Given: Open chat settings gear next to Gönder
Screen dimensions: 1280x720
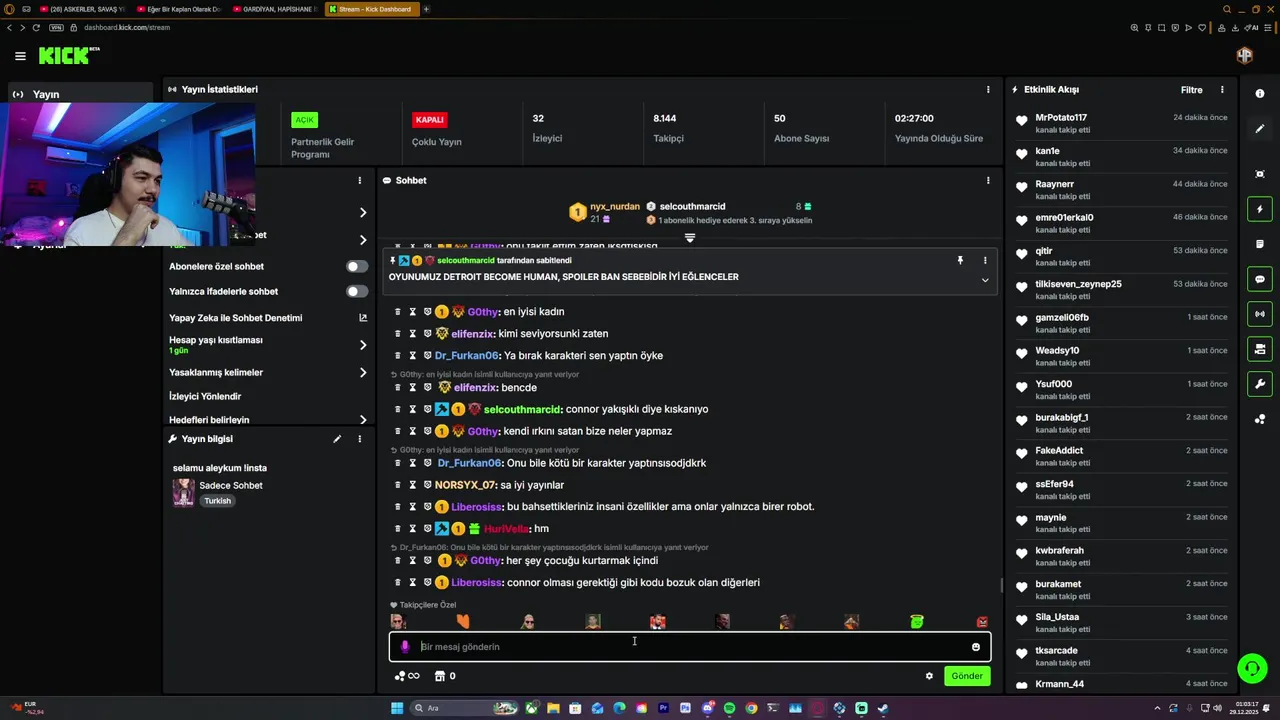Looking at the screenshot, I should (929, 676).
